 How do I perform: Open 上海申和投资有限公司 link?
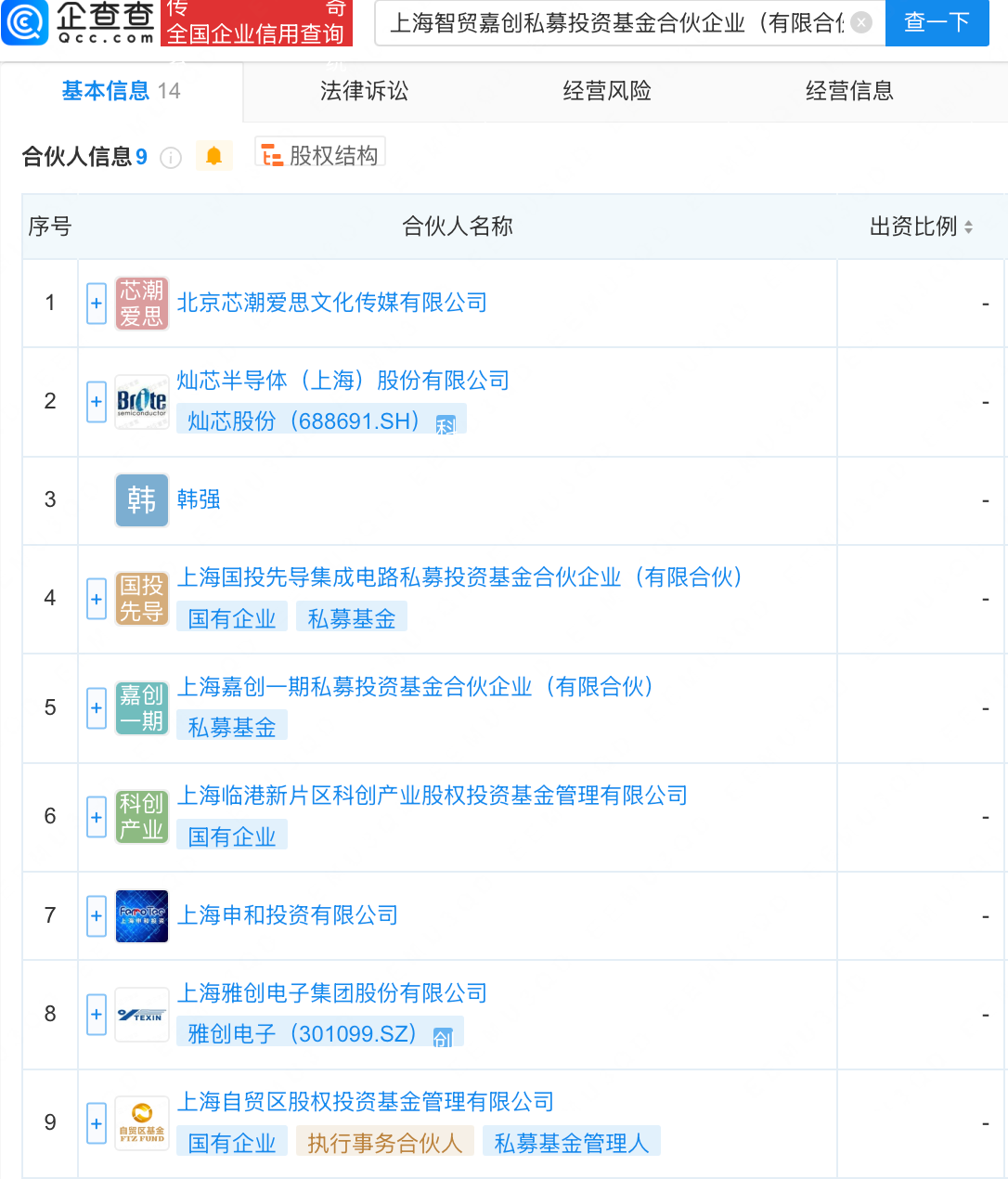[288, 915]
